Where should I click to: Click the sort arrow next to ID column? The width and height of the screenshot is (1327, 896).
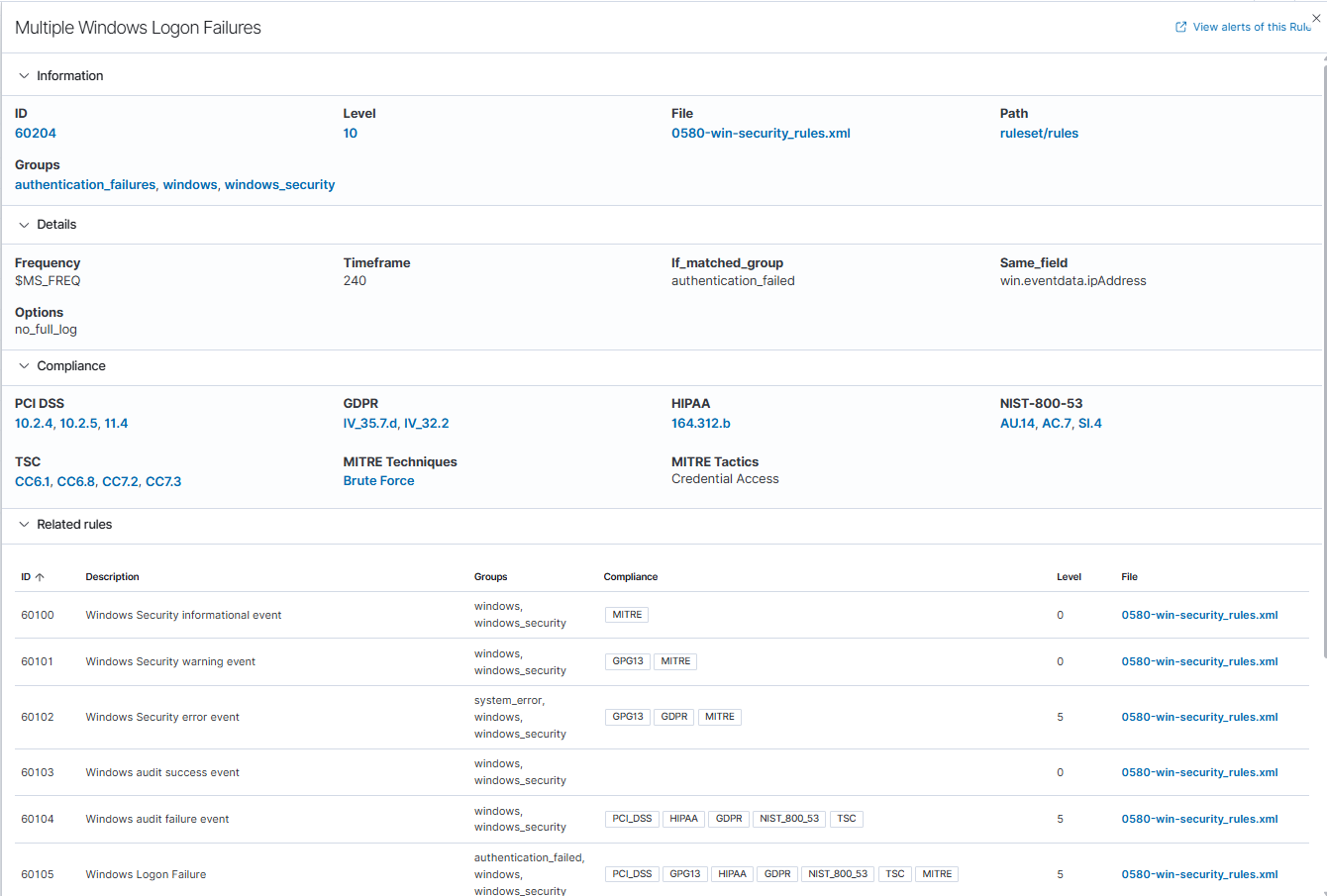(x=40, y=577)
